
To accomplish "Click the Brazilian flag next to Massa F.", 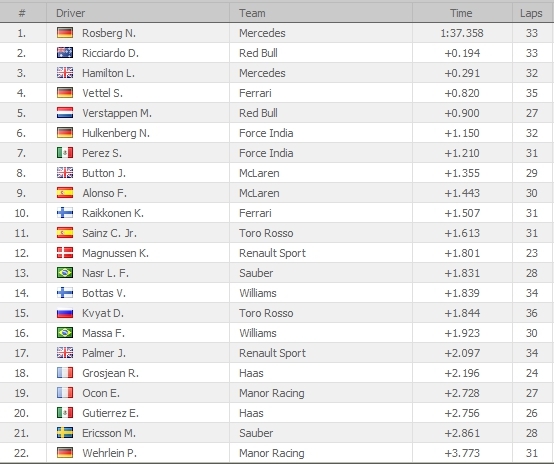I will coord(65,333).
